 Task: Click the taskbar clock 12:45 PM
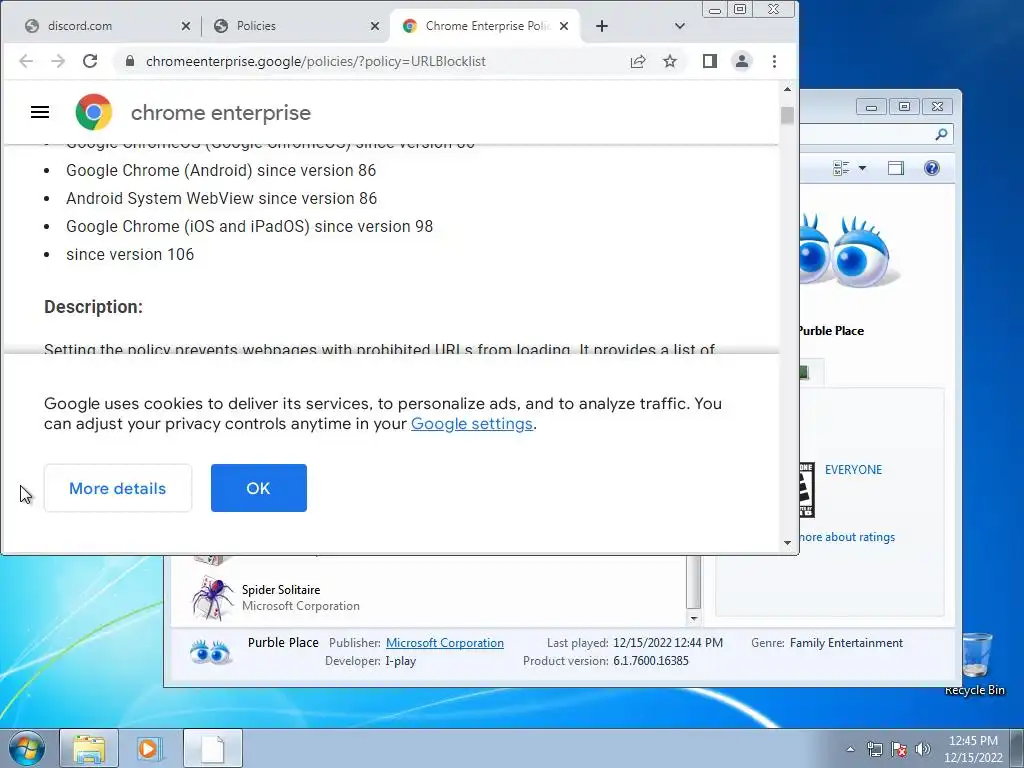(973, 748)
